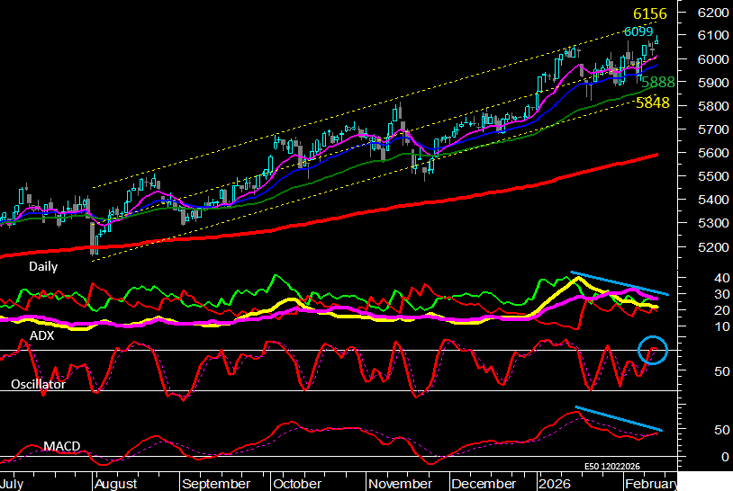Select the ADX indicator label
Viewport: 733px width, 491px height.
point(14,336)
